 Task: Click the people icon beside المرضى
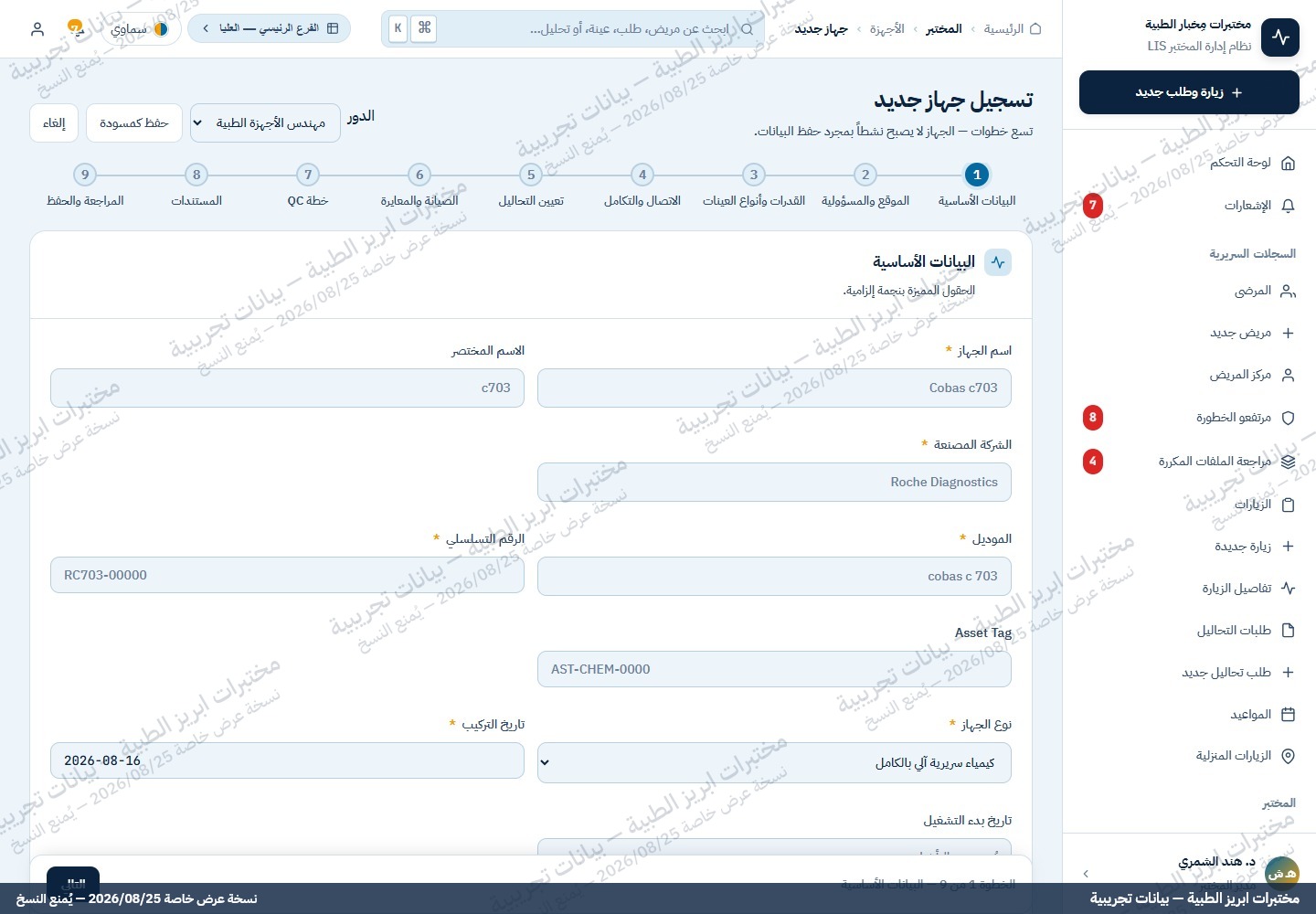point(1289,292)
